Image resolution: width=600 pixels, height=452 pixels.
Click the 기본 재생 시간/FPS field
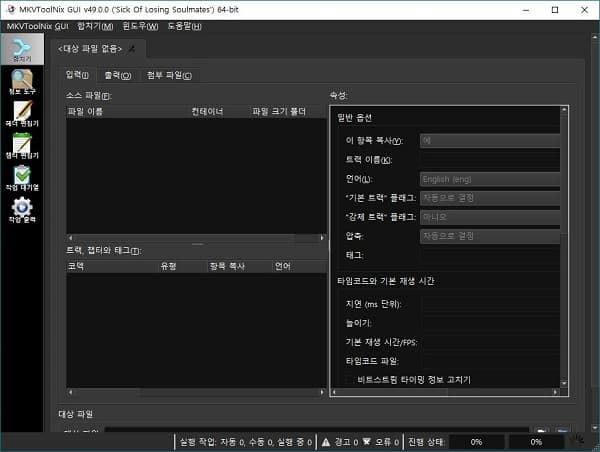(491, 342)
